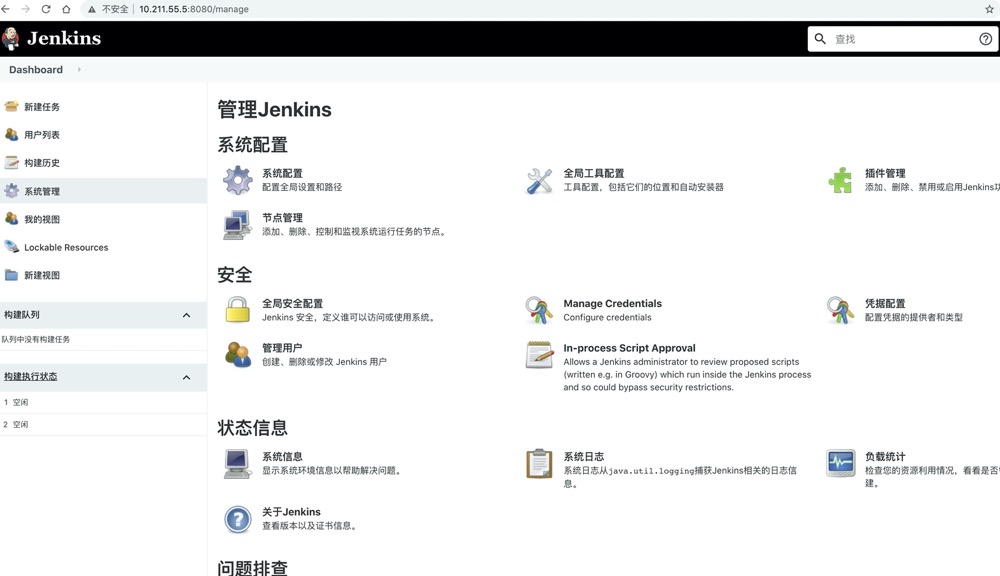Open Lockable Resources in sidebar

point(66,247)
